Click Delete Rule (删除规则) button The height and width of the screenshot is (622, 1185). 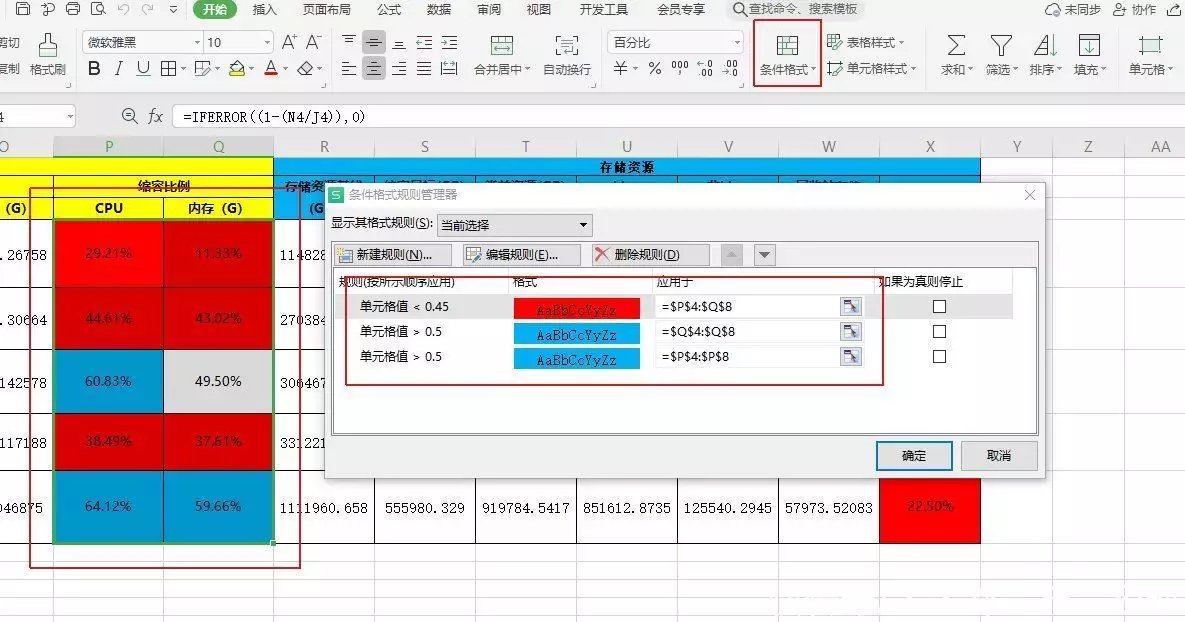[650, 255]
